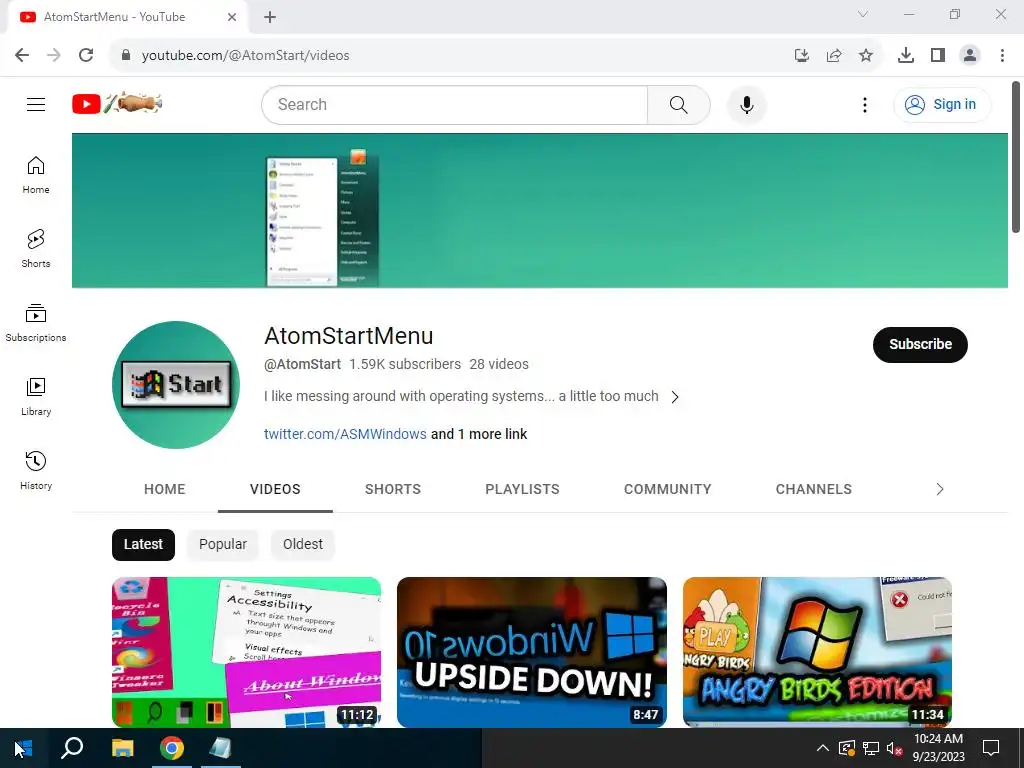Open History in sidebar
Screen dimensions: 1024x768
[x=36, y=470]
